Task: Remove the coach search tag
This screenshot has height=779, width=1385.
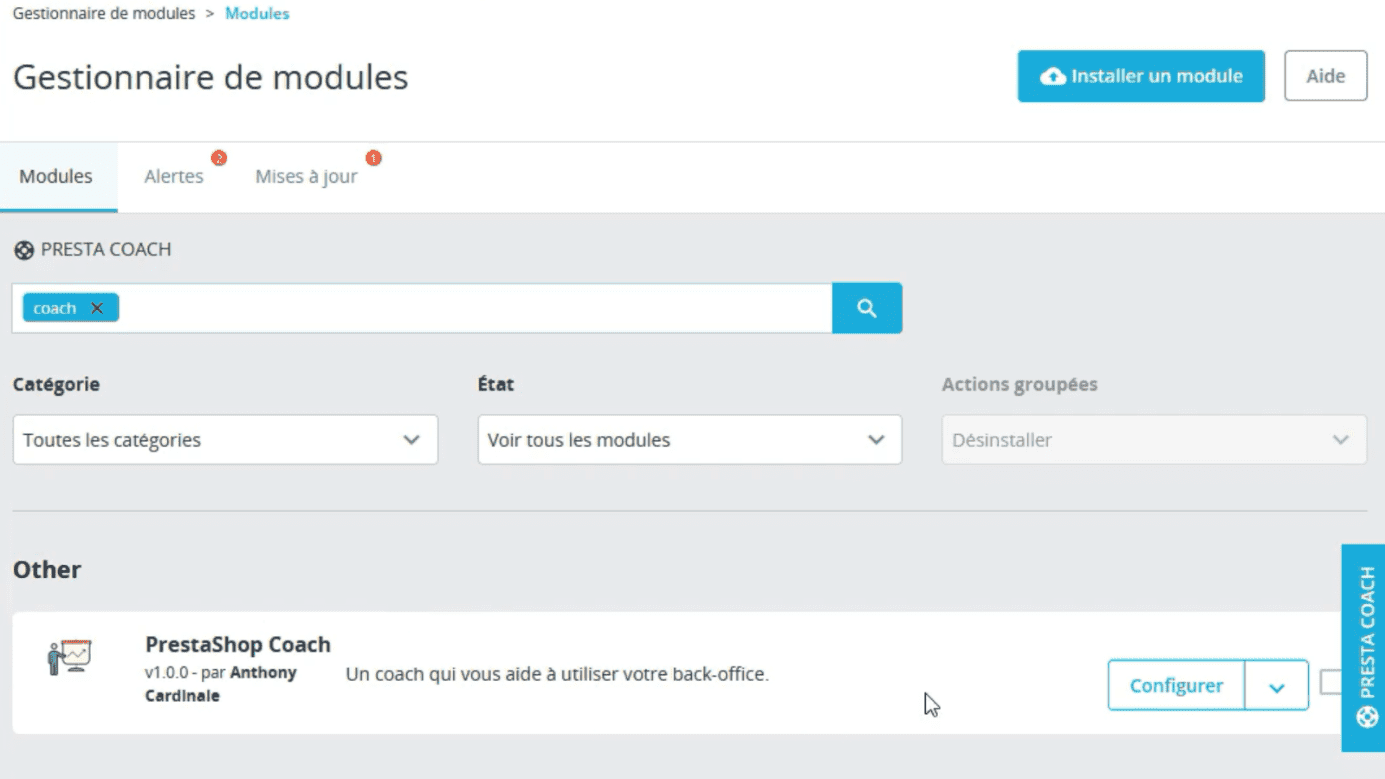Action: coord(97,308)
